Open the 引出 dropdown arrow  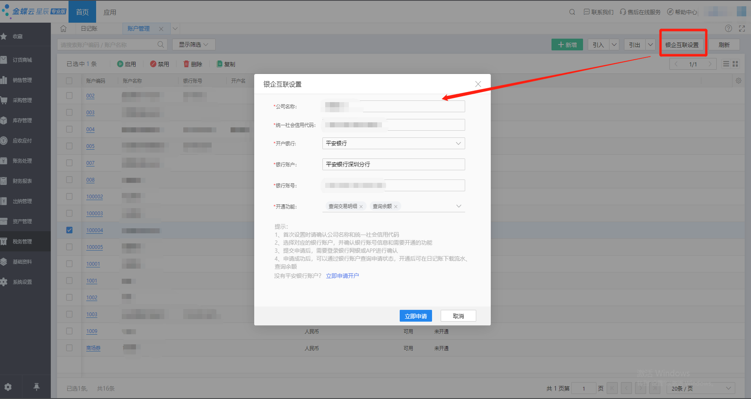(x=650, y=45)
